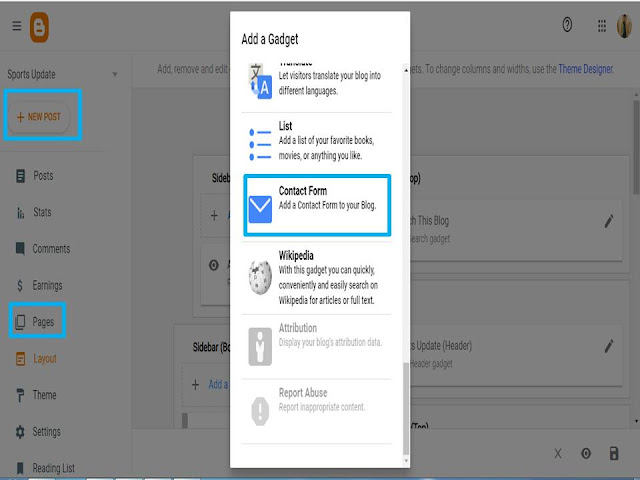Click the translate gadget description text
The image size is (640, 480).
(329, 83)
